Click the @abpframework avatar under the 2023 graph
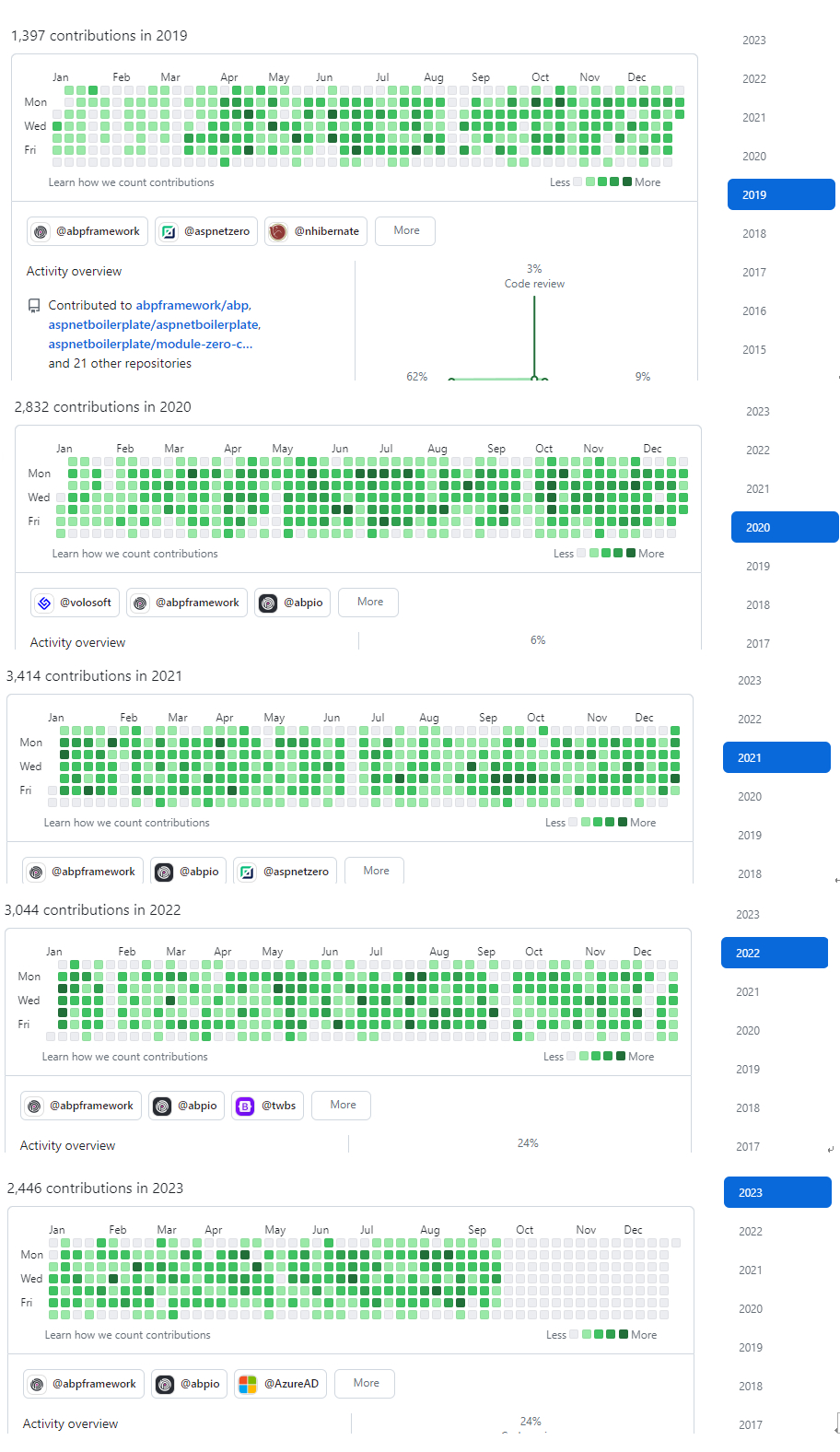The height and width of the screenshot is (1452, 840). pos(37,1384)
